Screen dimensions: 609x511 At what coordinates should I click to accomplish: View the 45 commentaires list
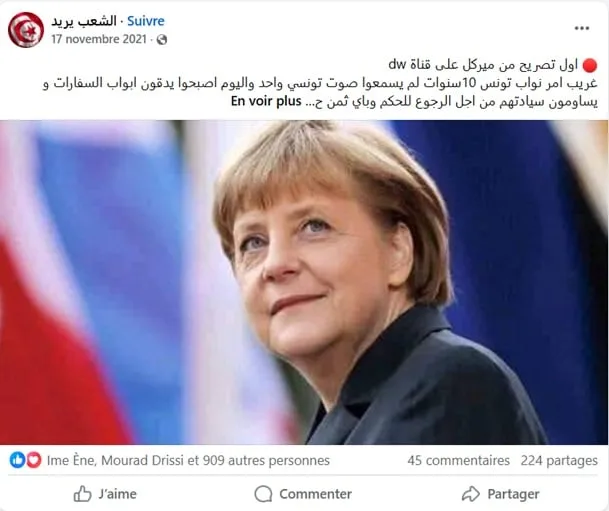point(458,461)
